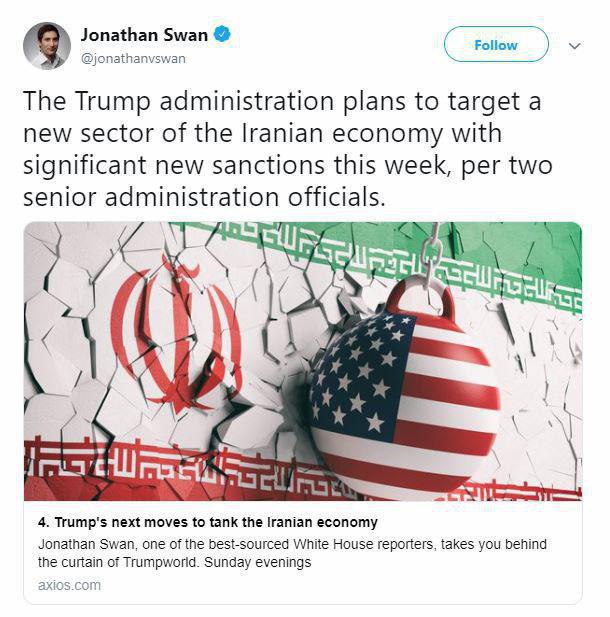Follow Jonathan Swan
Image resolution: width=610 pixels, height=617 pixels.
(x=496, y=44)
